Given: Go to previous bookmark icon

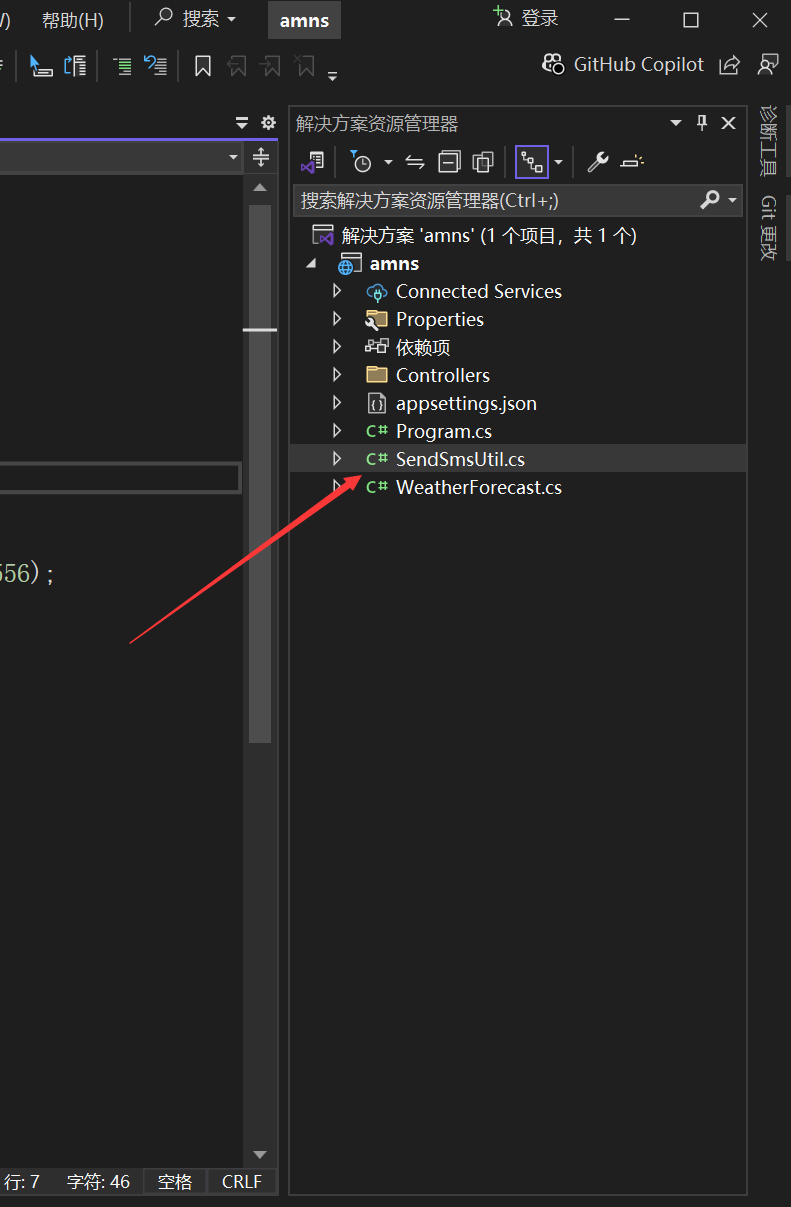Looking at the screenshot, I should point(237,66).
